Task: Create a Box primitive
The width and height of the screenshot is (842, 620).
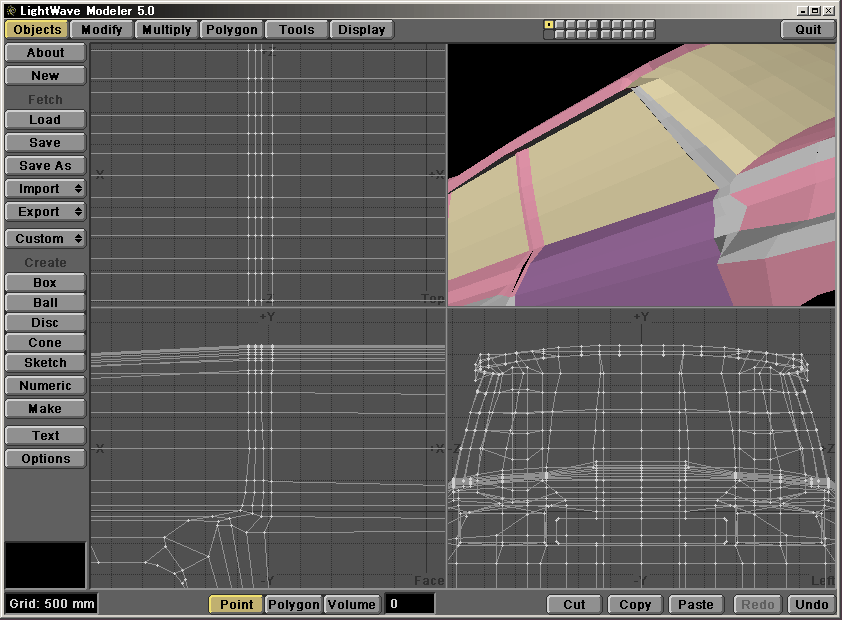Action: (x=45, y=283)
